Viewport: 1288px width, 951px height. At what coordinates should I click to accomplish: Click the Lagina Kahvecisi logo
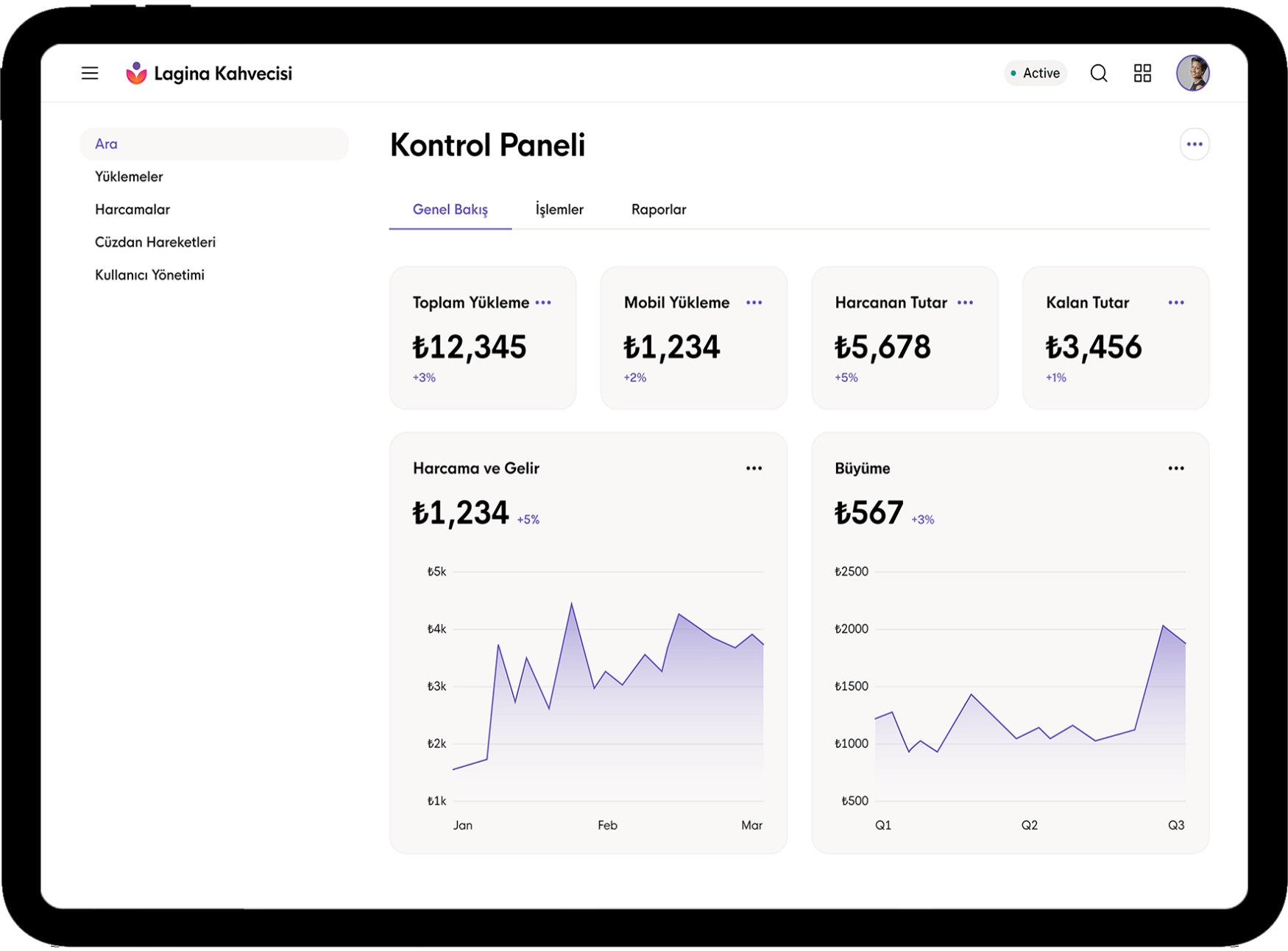click(x=209, y=73)
